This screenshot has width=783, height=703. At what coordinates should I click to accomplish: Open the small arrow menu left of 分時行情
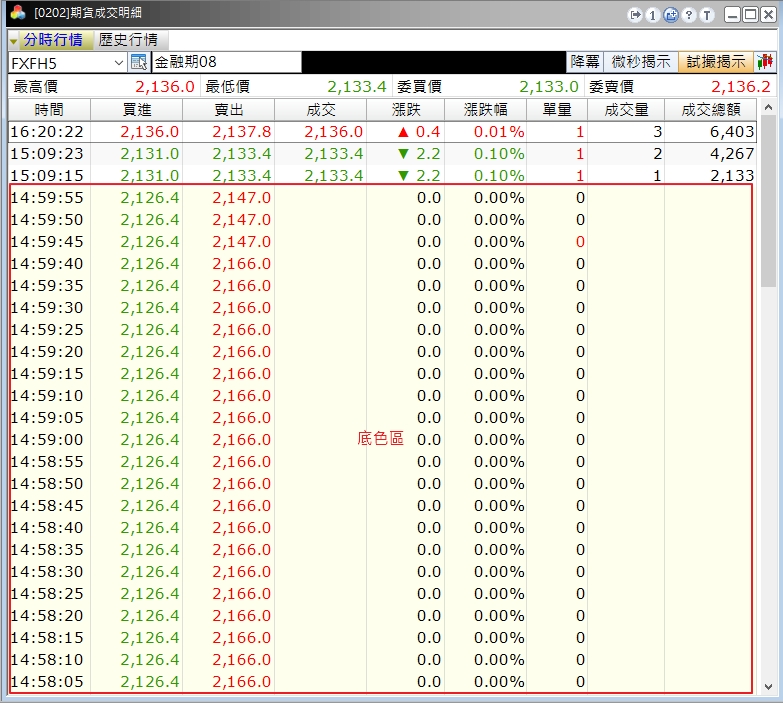(14, 41)
